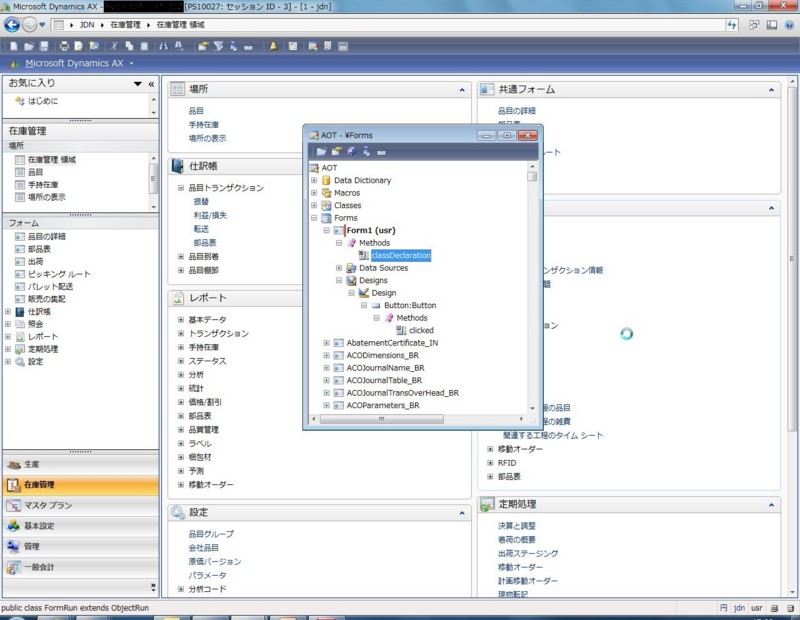This screenshot has width=800, height=620.
Task: Select ACOParameters_BR form in AOT
Action: point(383,405)
